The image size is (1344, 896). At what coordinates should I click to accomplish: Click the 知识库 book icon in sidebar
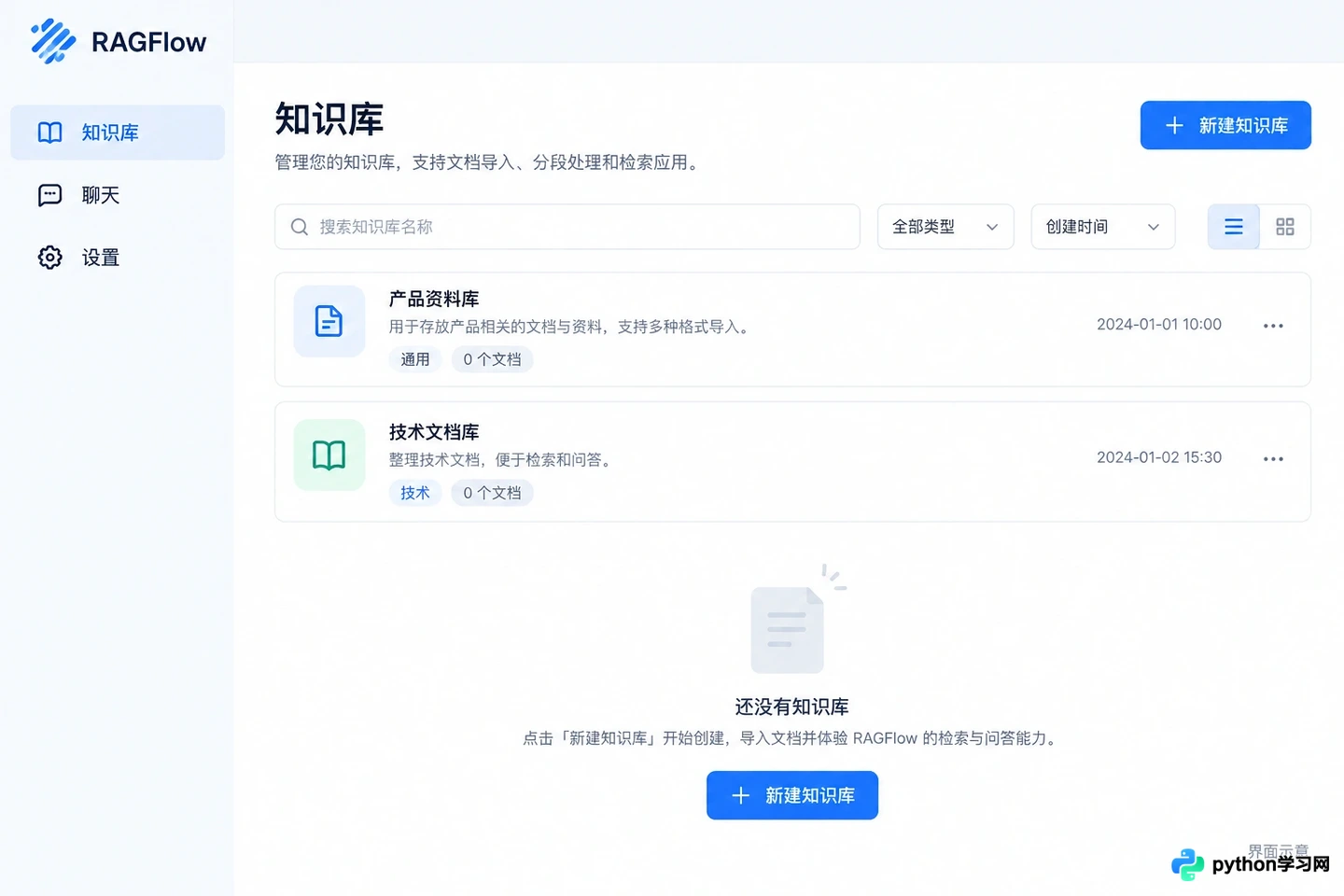[x=49, y=133]
